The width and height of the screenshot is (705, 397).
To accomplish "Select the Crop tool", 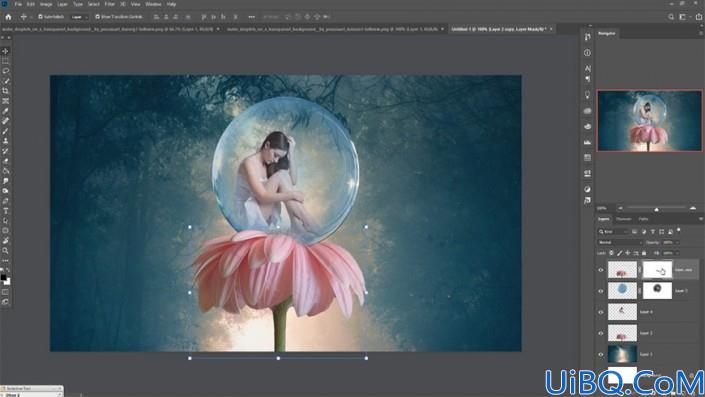I will tap(5, 91).
